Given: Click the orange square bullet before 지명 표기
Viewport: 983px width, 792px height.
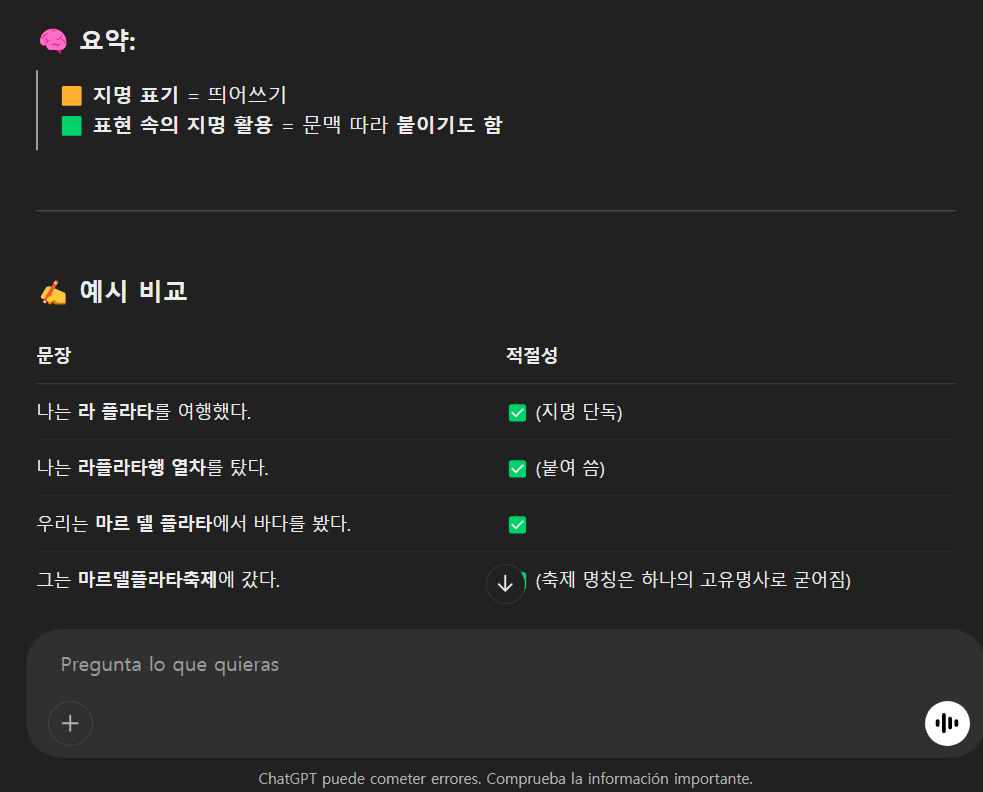Looking at the screenshot, I should [x=71, y=94].
